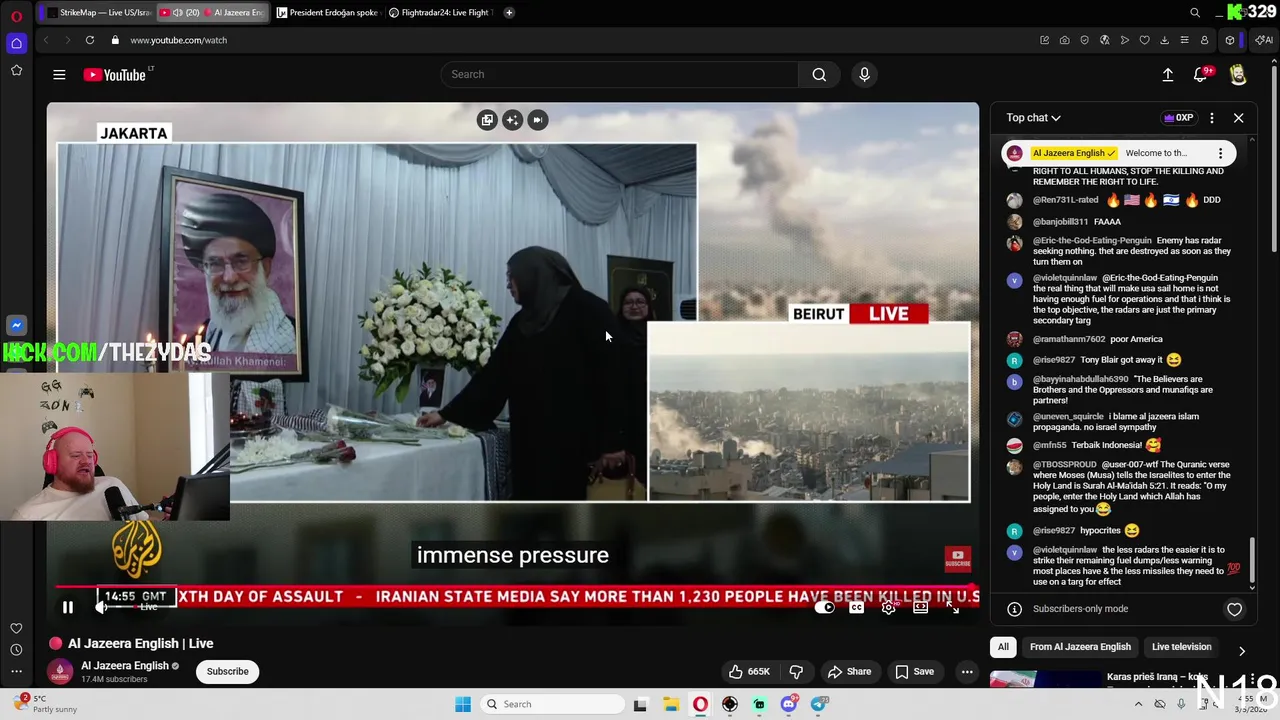
Task: Switch player to theater mode
Action: (x=920, y=607)
